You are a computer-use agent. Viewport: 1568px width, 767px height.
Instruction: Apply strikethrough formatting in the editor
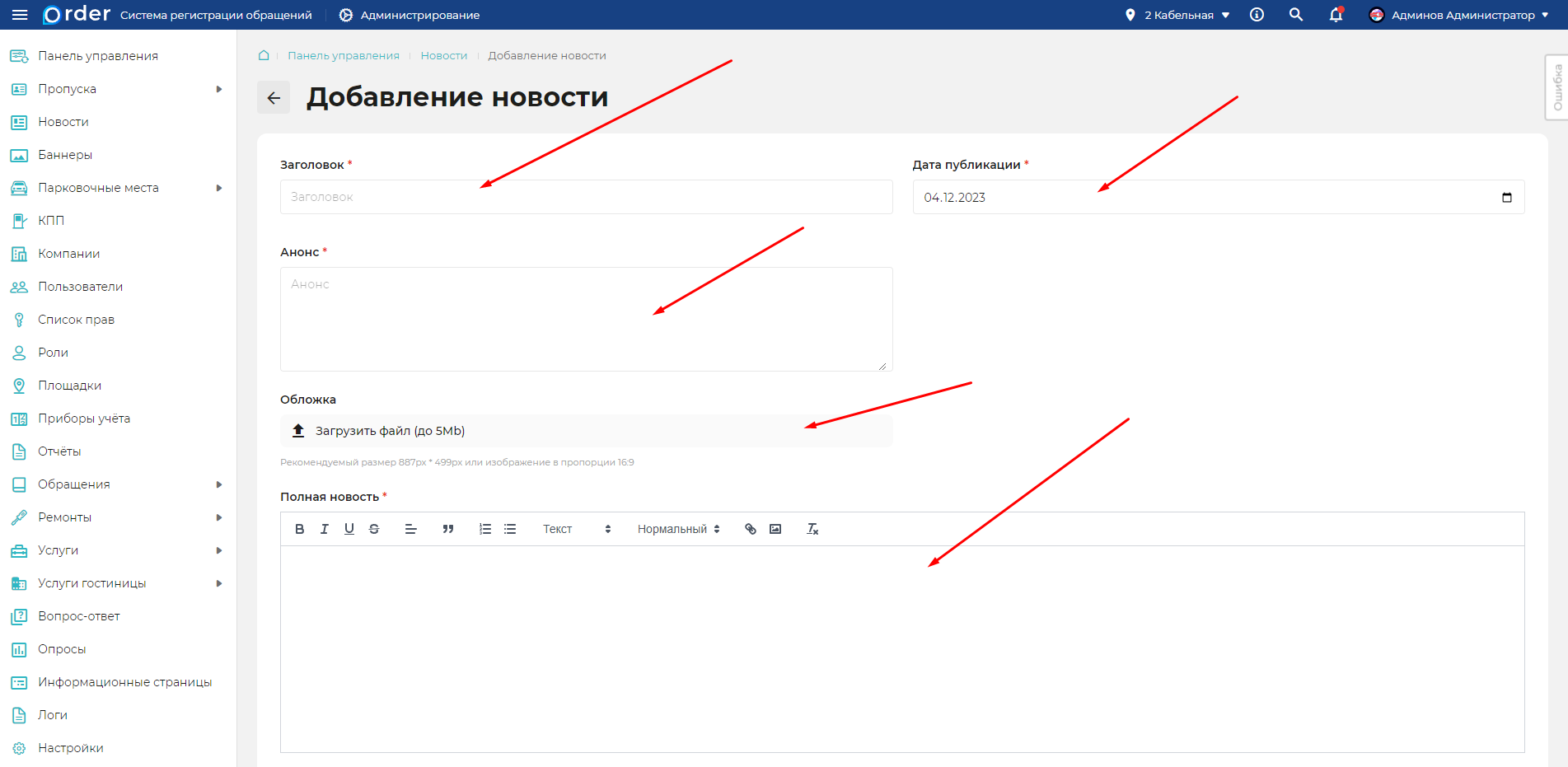coord(374,529)
